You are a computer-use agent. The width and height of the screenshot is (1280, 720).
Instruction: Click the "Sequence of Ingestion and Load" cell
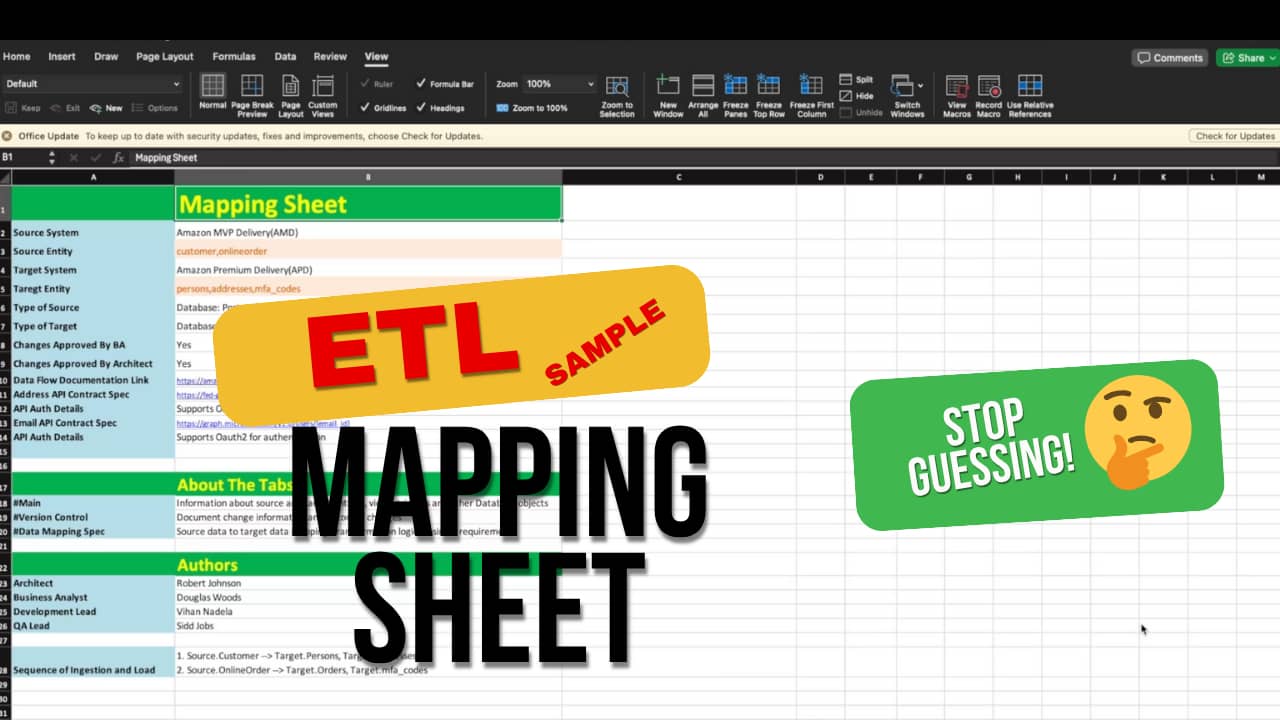[93, 662]
